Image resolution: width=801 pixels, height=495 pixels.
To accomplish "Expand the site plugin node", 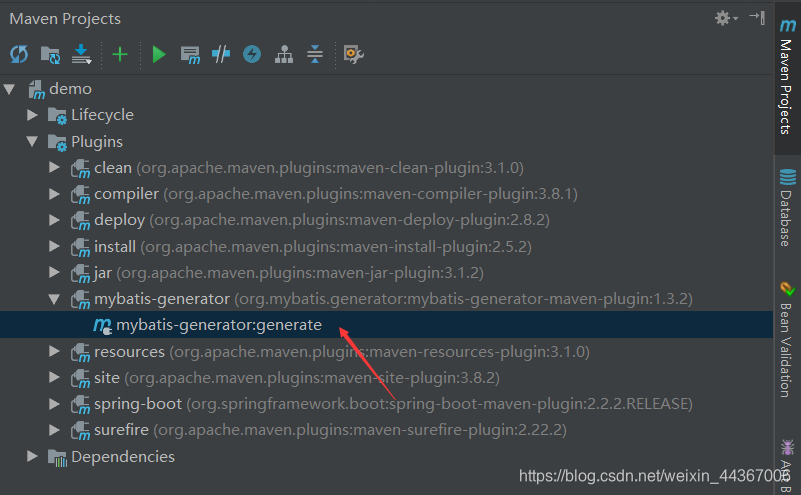I will [54, 378].
